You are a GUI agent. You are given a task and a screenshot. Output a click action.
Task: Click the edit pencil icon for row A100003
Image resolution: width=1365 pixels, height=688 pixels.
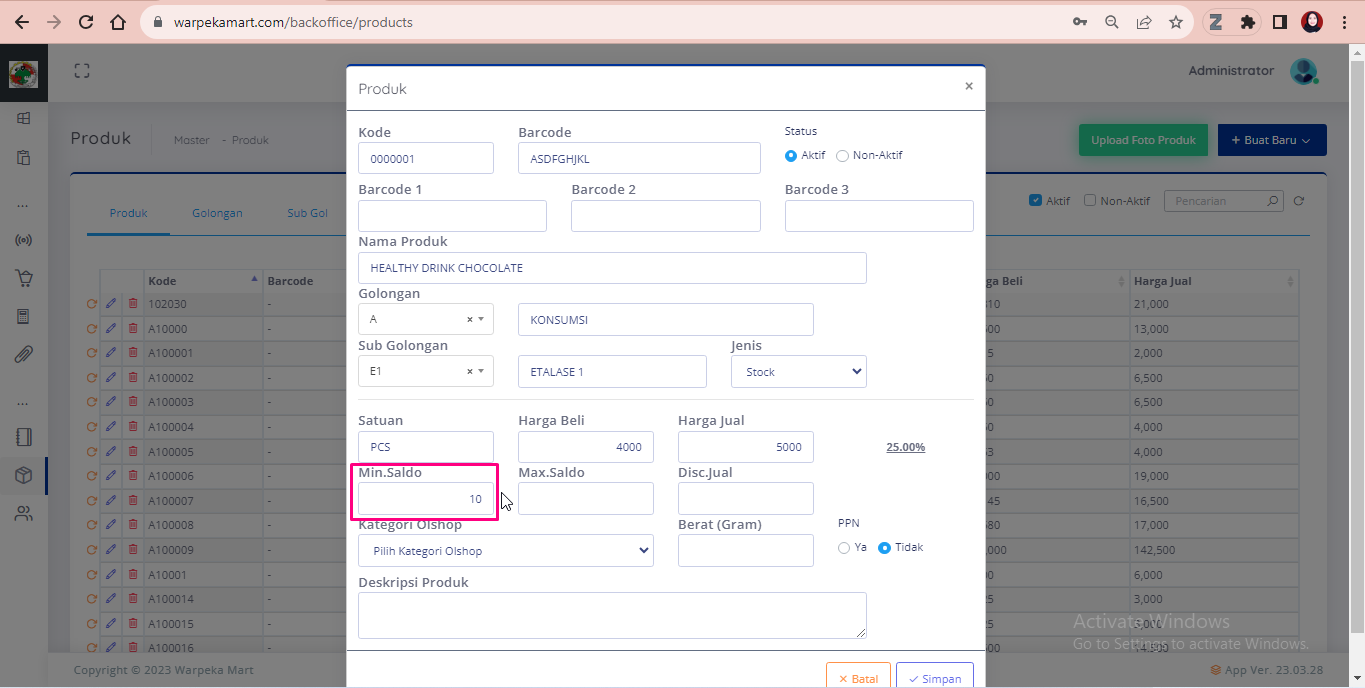[111, 402]
